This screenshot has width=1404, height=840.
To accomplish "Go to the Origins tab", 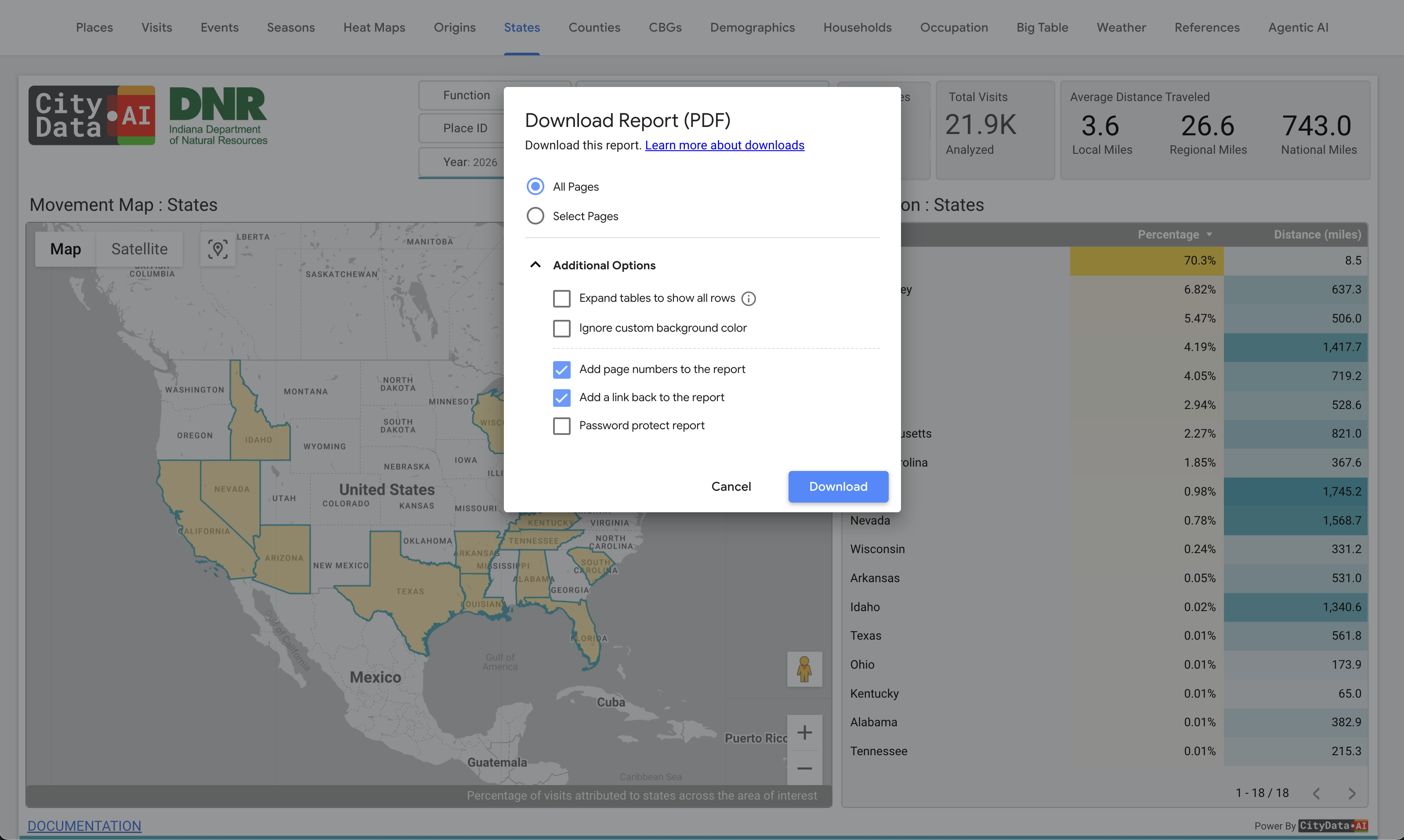I will tap(454, 27).
